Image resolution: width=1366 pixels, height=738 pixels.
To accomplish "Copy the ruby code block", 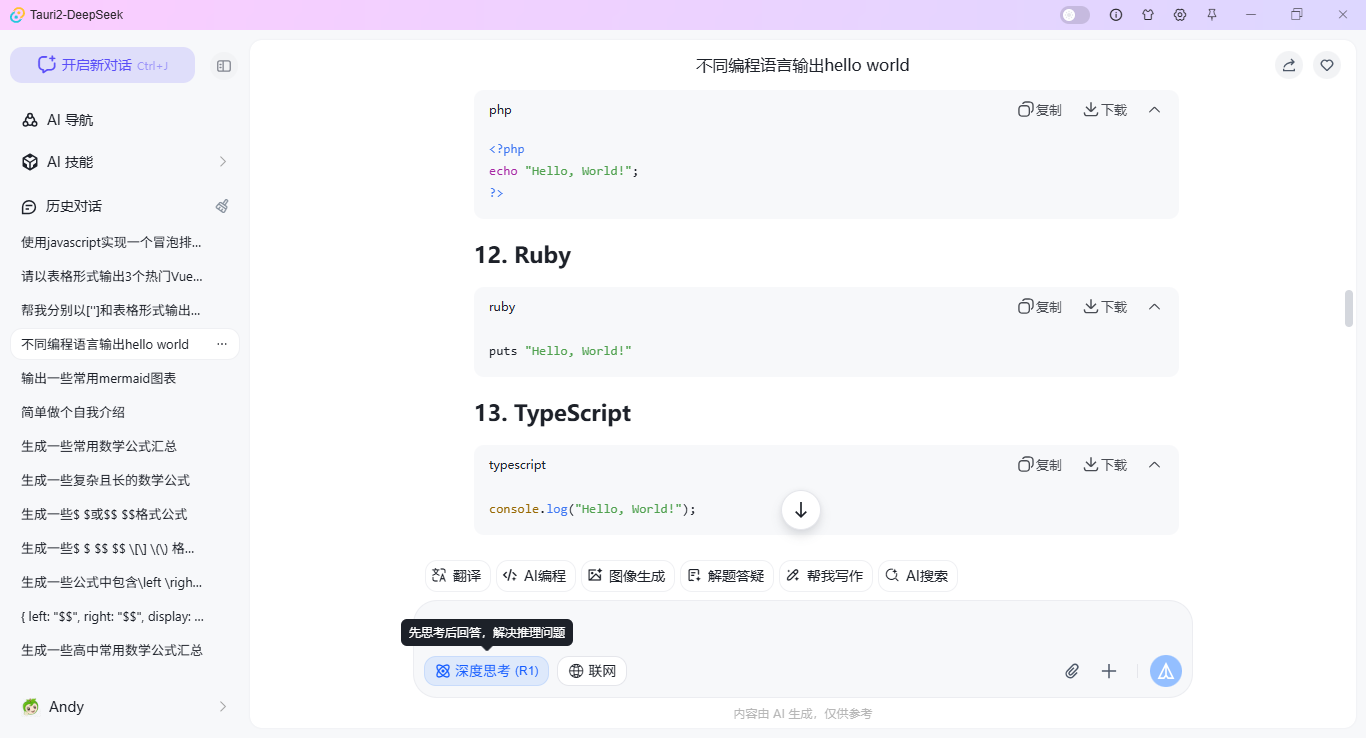I will 1040,307.
